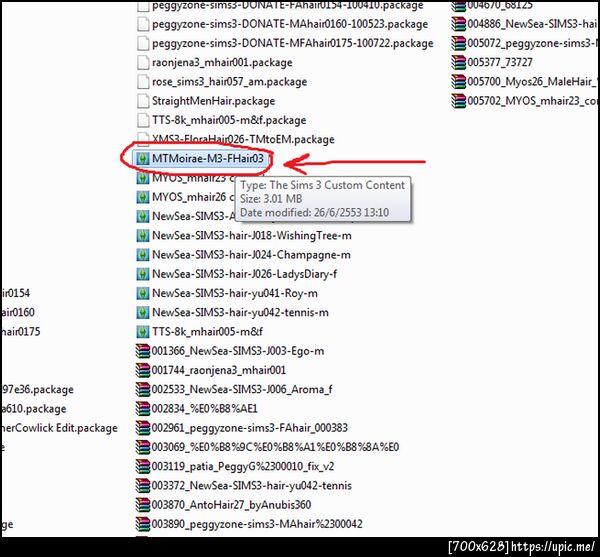Select the NewSea-SIMS3-hair-J018-WishingTree-m Sims icon
Image resolution: width=600 pixels, height=557 pixels.
point(143,235)
